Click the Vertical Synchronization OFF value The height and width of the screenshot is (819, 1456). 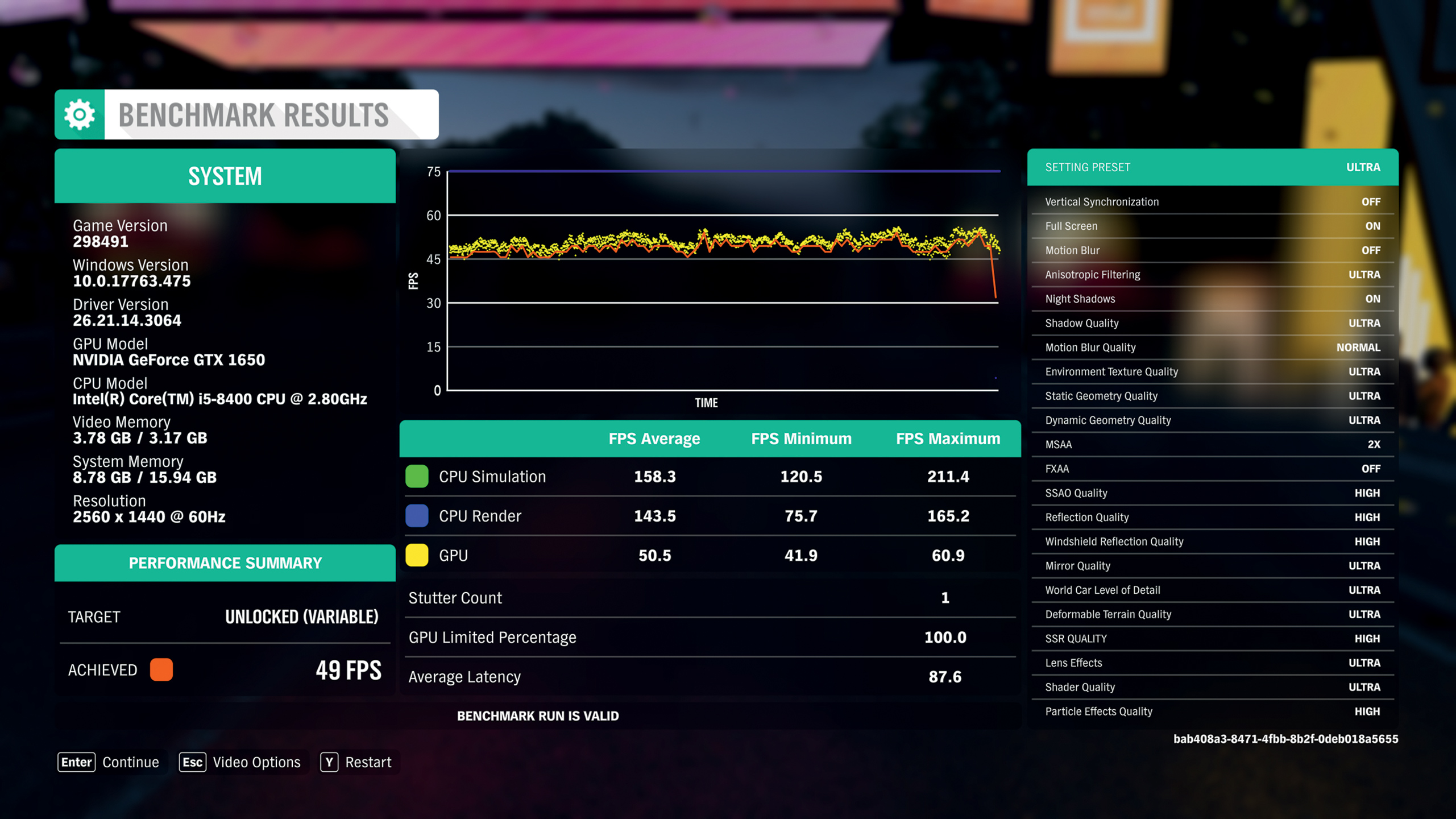1370,202
